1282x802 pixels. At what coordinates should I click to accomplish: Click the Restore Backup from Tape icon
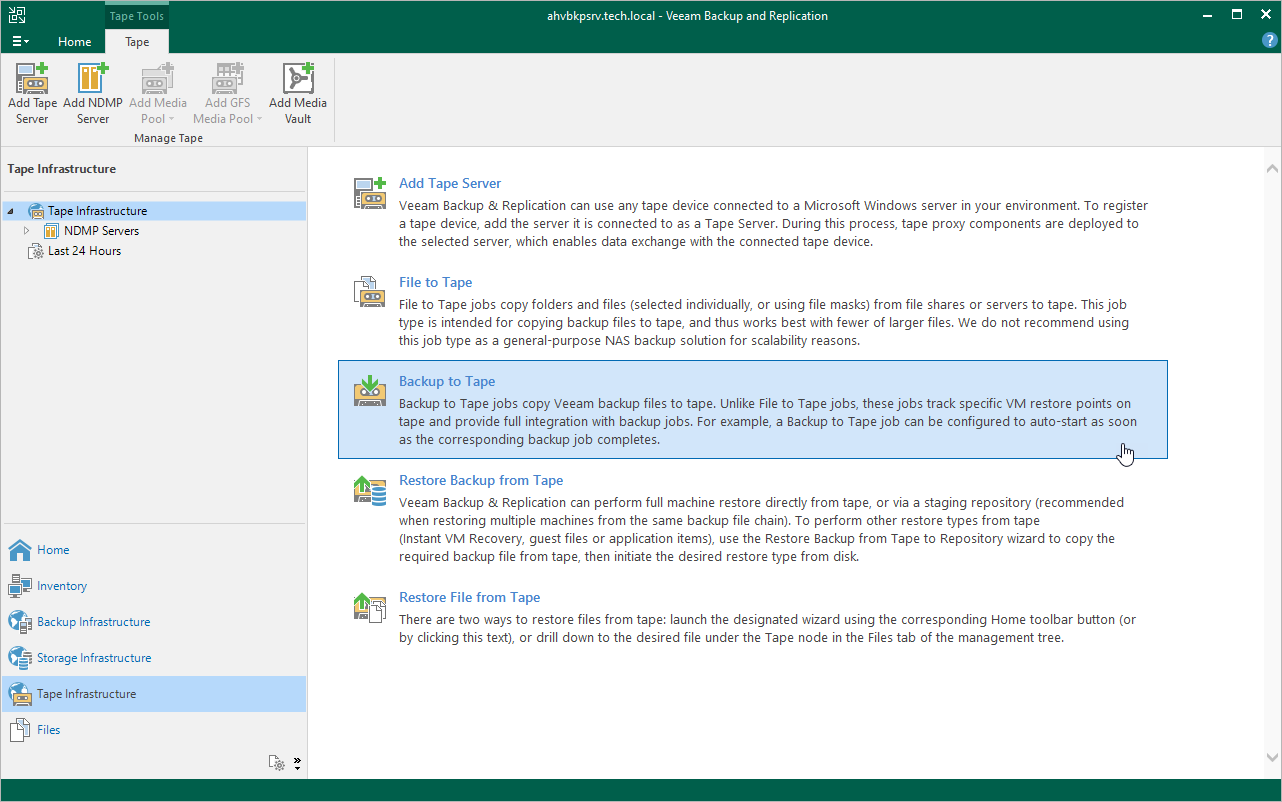click(370, 489)
